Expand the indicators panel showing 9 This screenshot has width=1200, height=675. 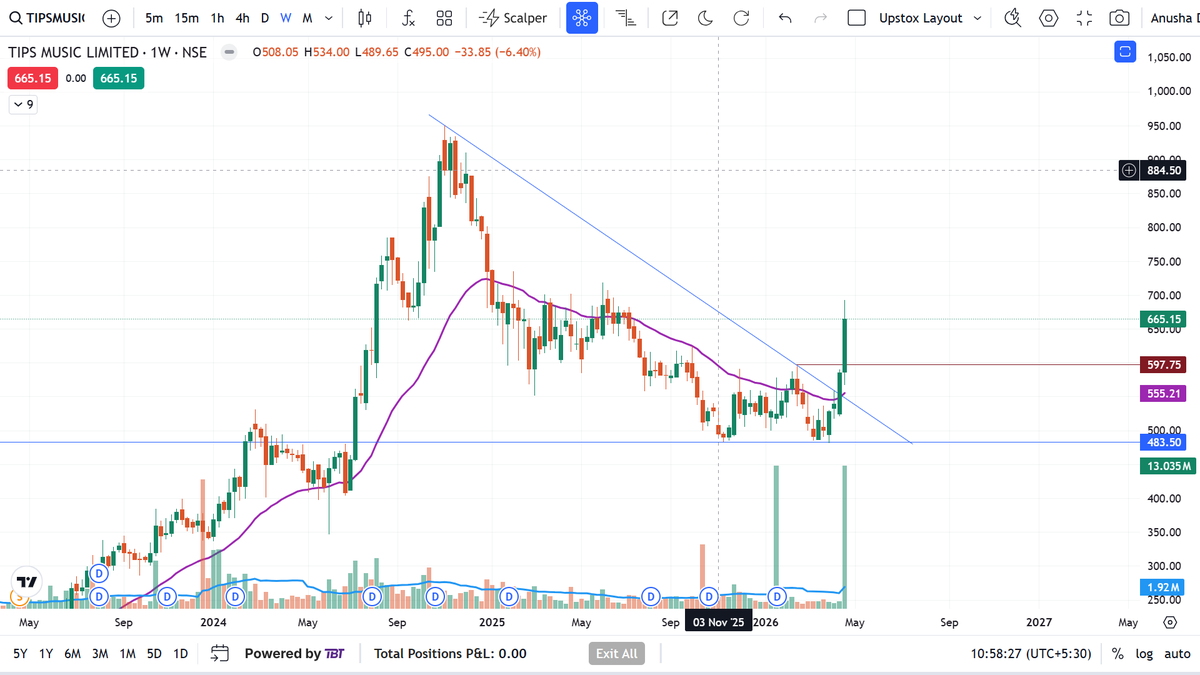pyautogui.click(x=23, y=104)
